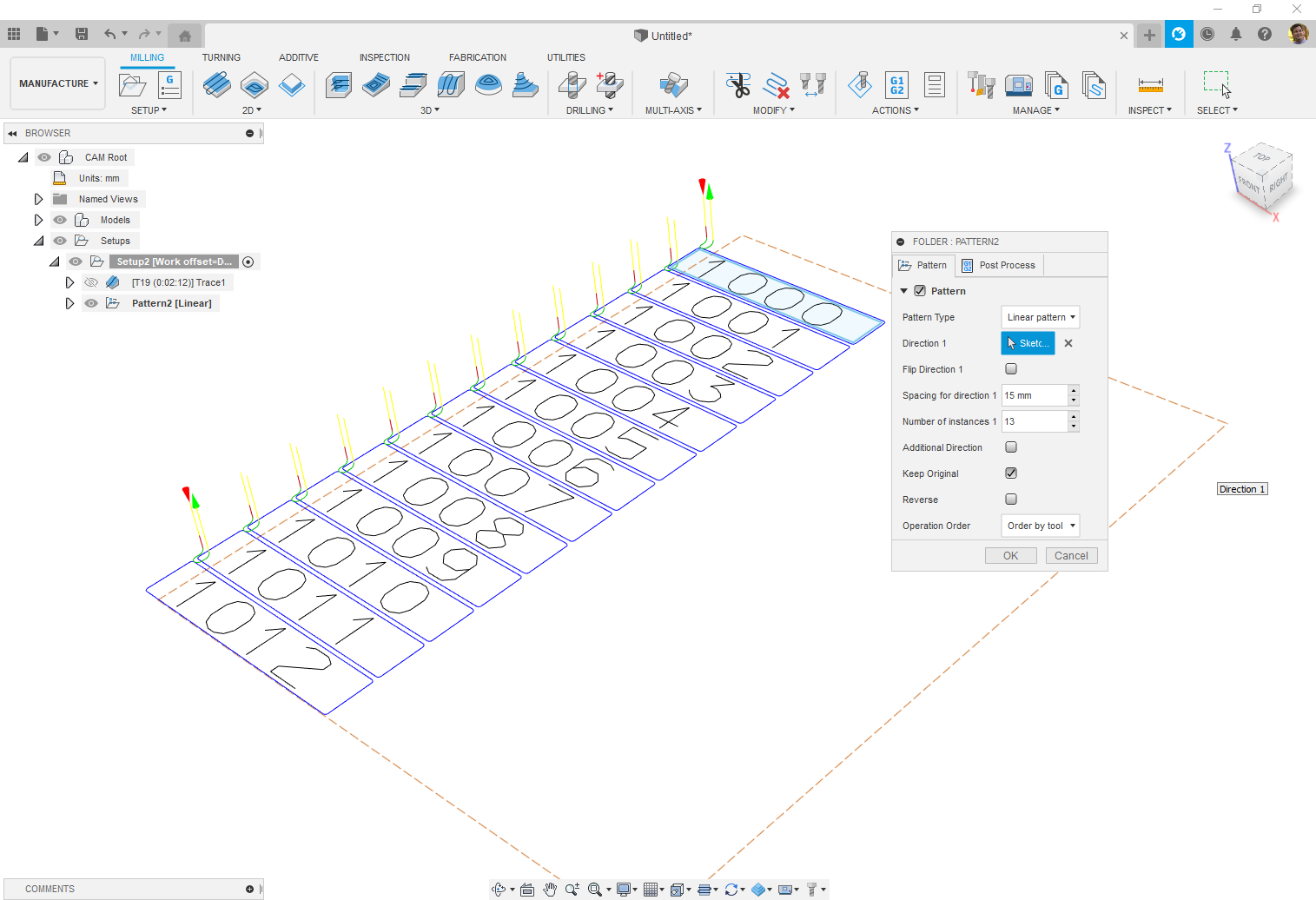
Task: Select the 2D Pocket milling icon
Action: click(x=255, y=85)
